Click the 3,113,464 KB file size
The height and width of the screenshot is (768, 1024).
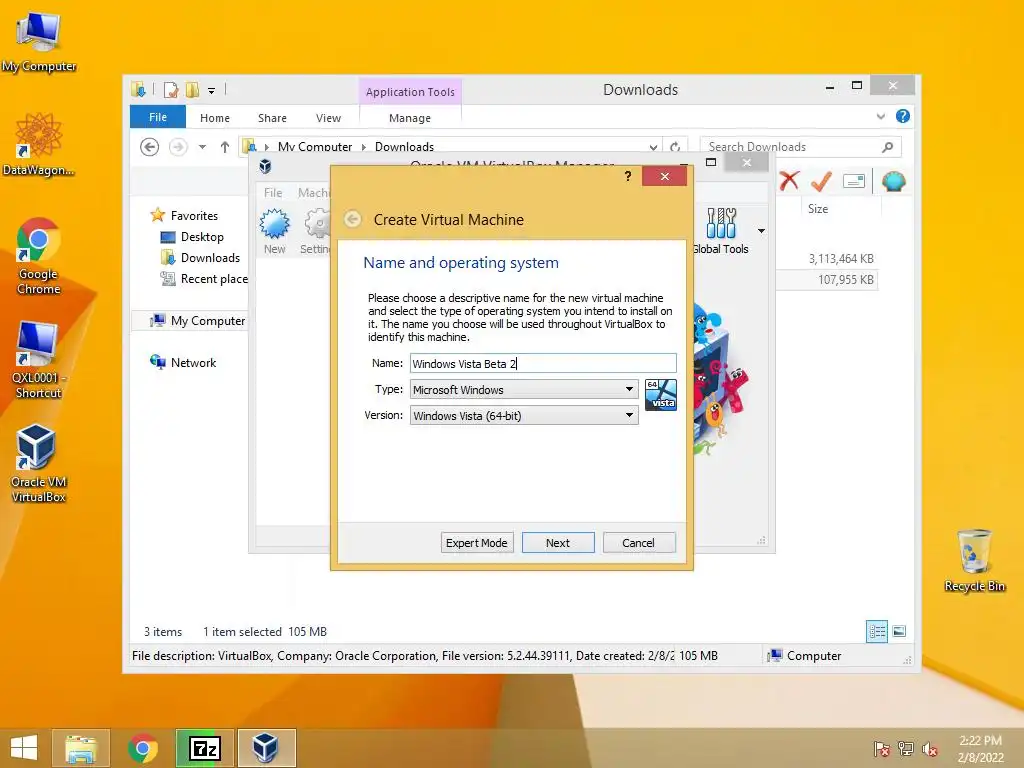point(840,259)
